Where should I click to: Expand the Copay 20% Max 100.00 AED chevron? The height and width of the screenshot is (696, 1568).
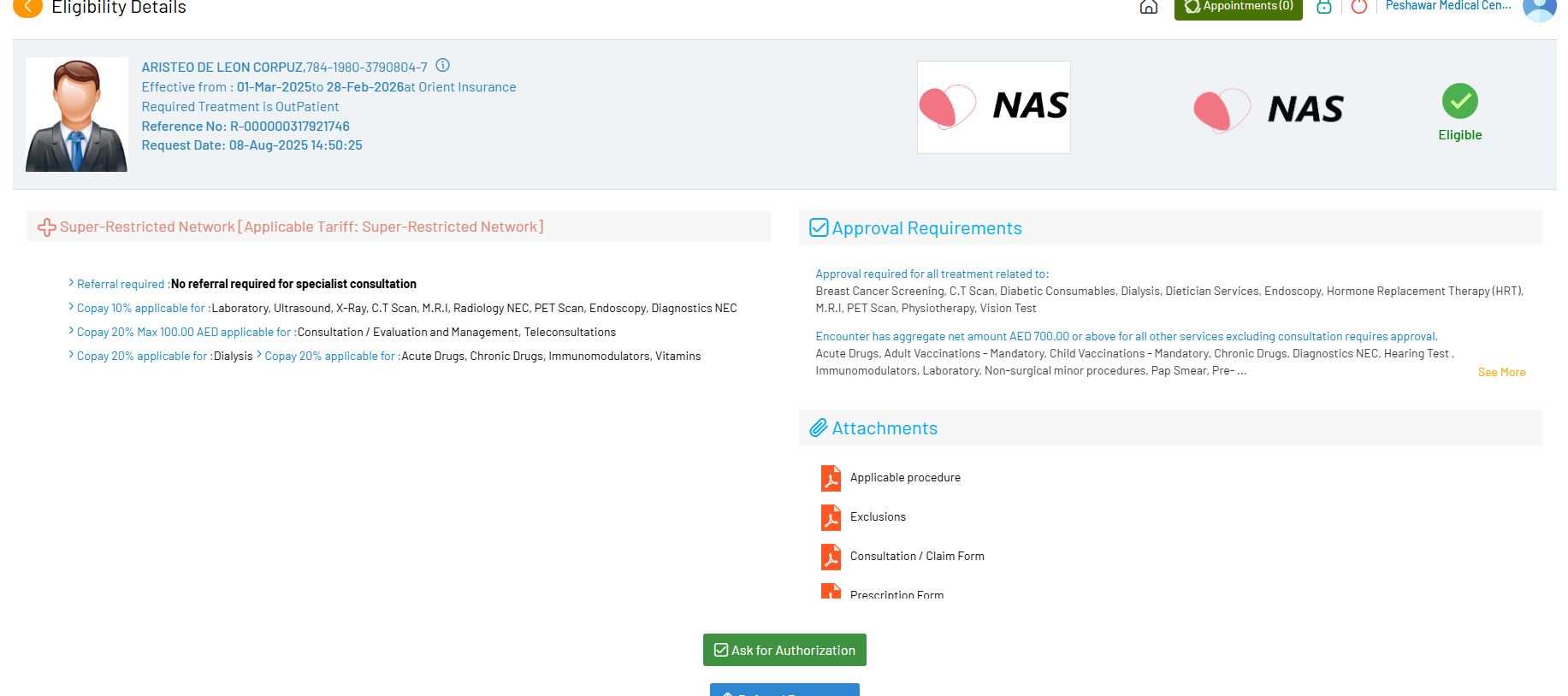(x=71, y=331)
